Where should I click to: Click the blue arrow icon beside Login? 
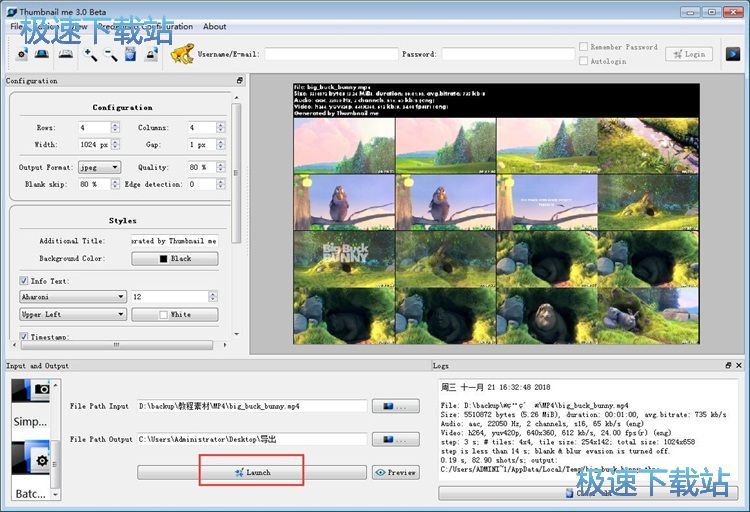pyautogui.click(x=732, y=54)
